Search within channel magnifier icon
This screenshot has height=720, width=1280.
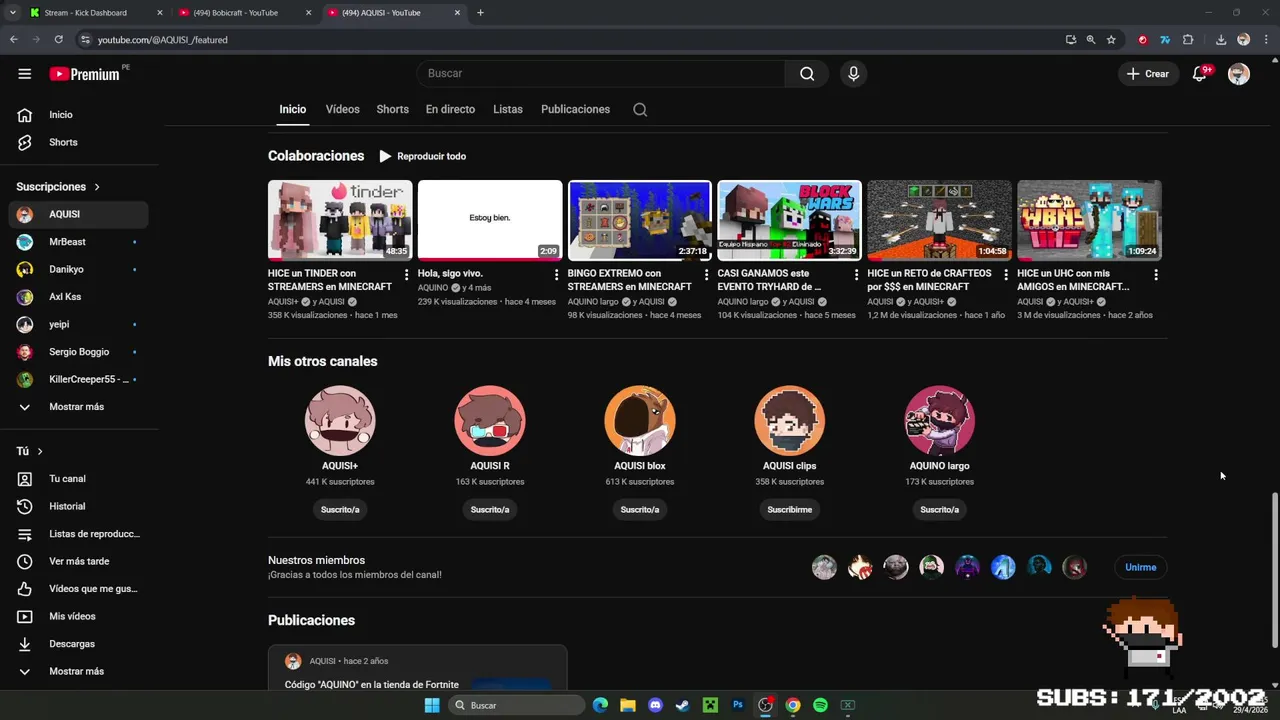[x=640, y=109]
